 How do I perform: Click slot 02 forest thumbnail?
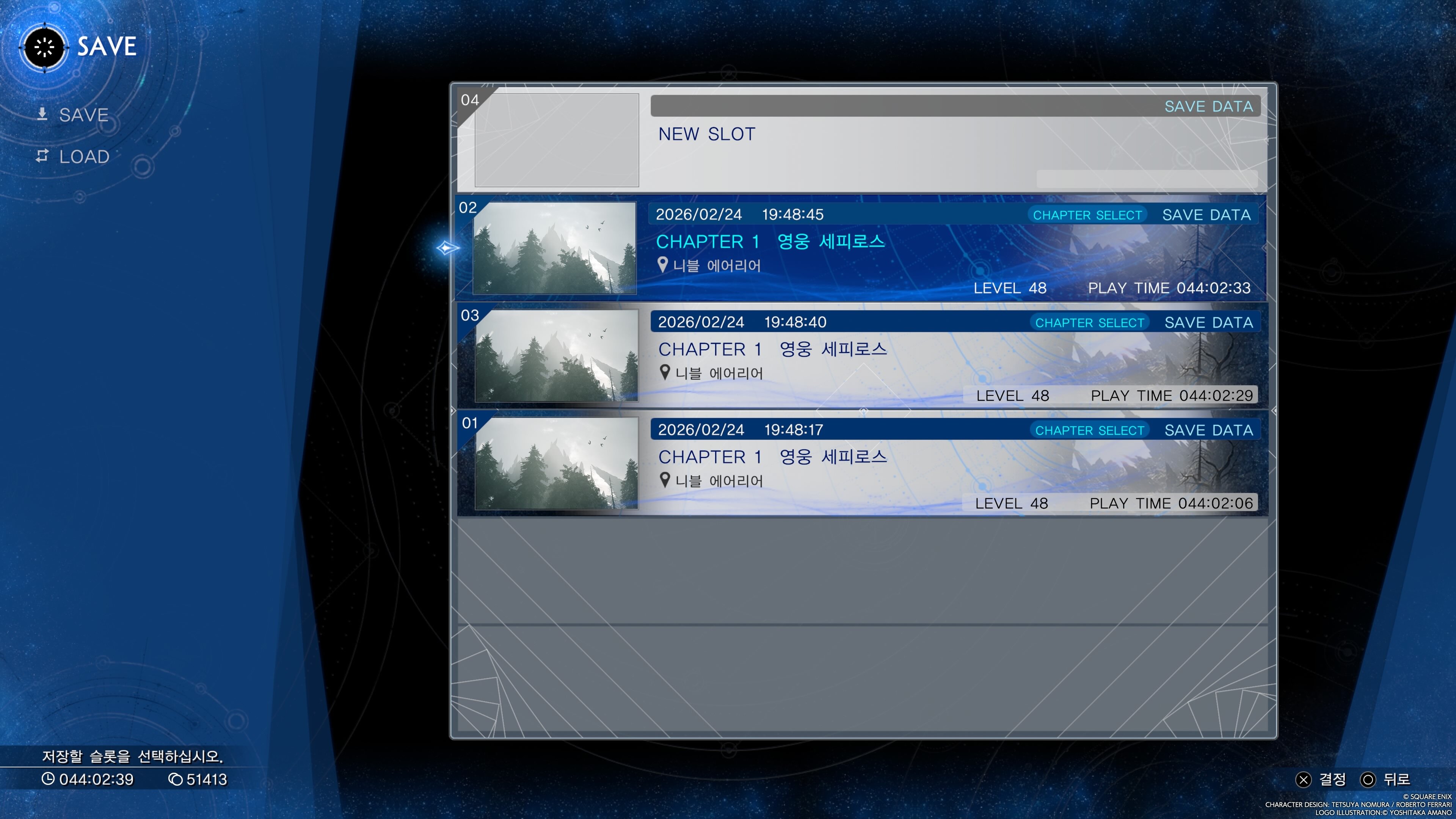coord(554,248)
